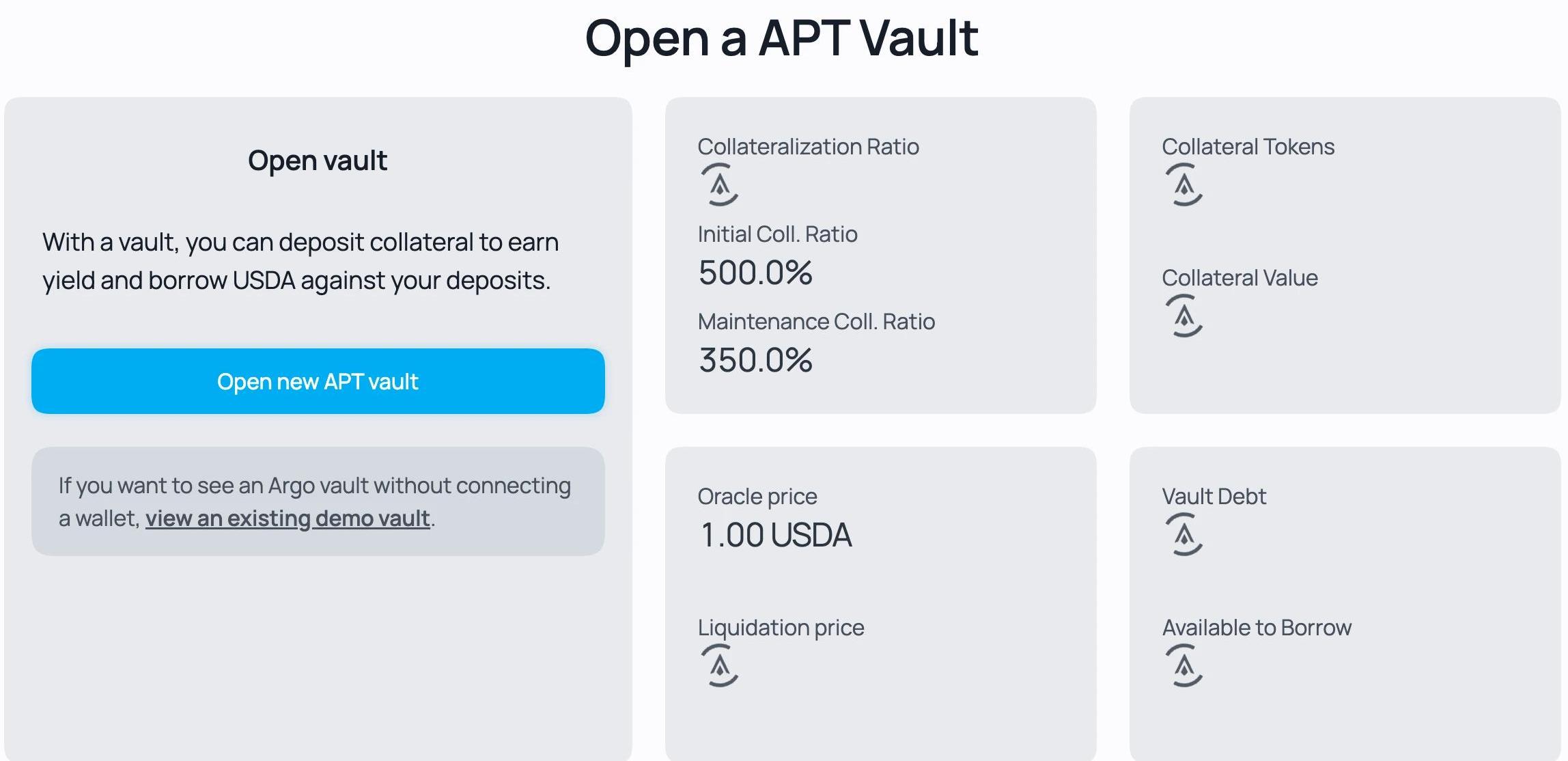Click the Argo loading icon under Collateral Value

[x=1184, y=316]
